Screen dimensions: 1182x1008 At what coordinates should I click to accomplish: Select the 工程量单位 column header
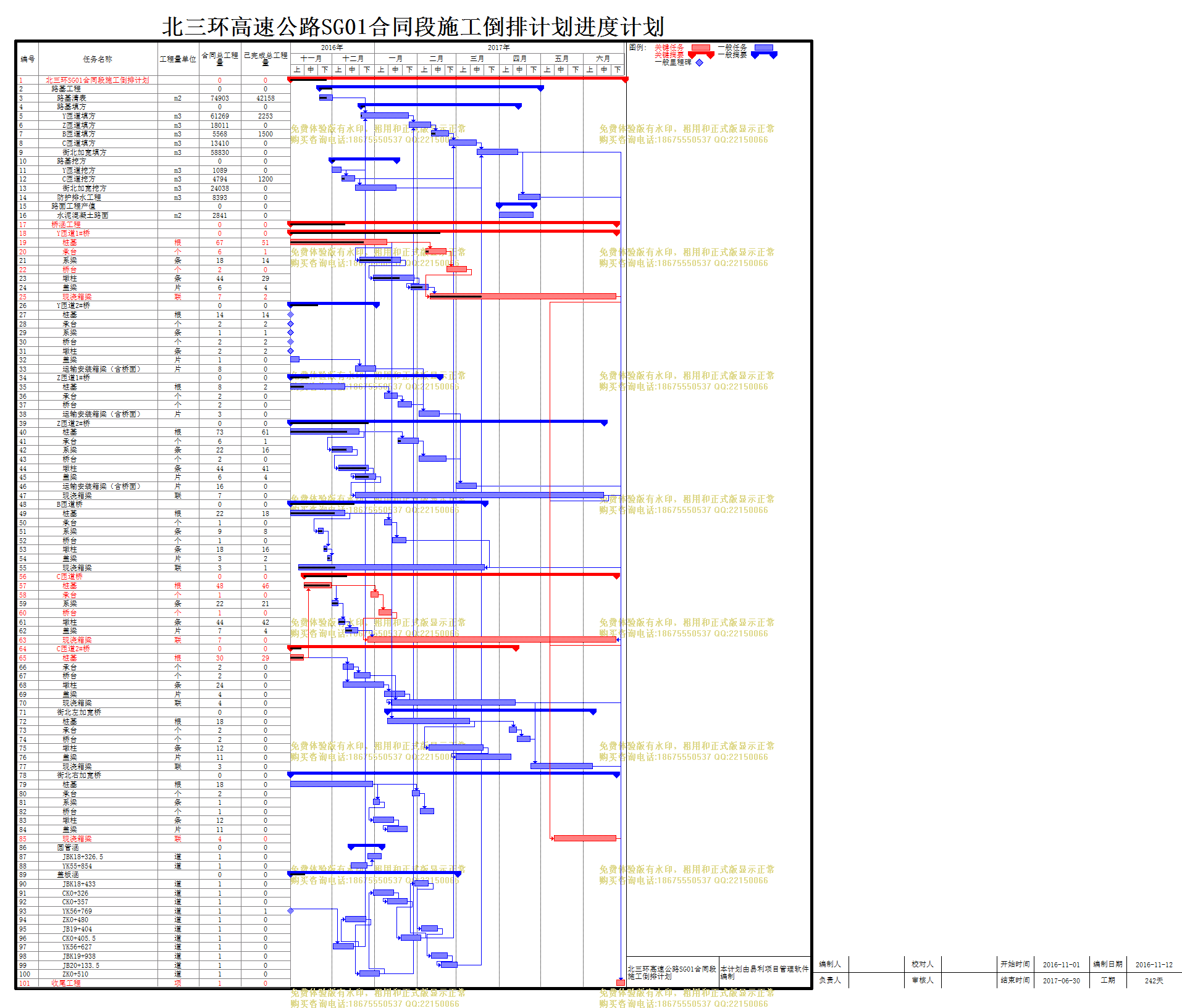(178, 59)
